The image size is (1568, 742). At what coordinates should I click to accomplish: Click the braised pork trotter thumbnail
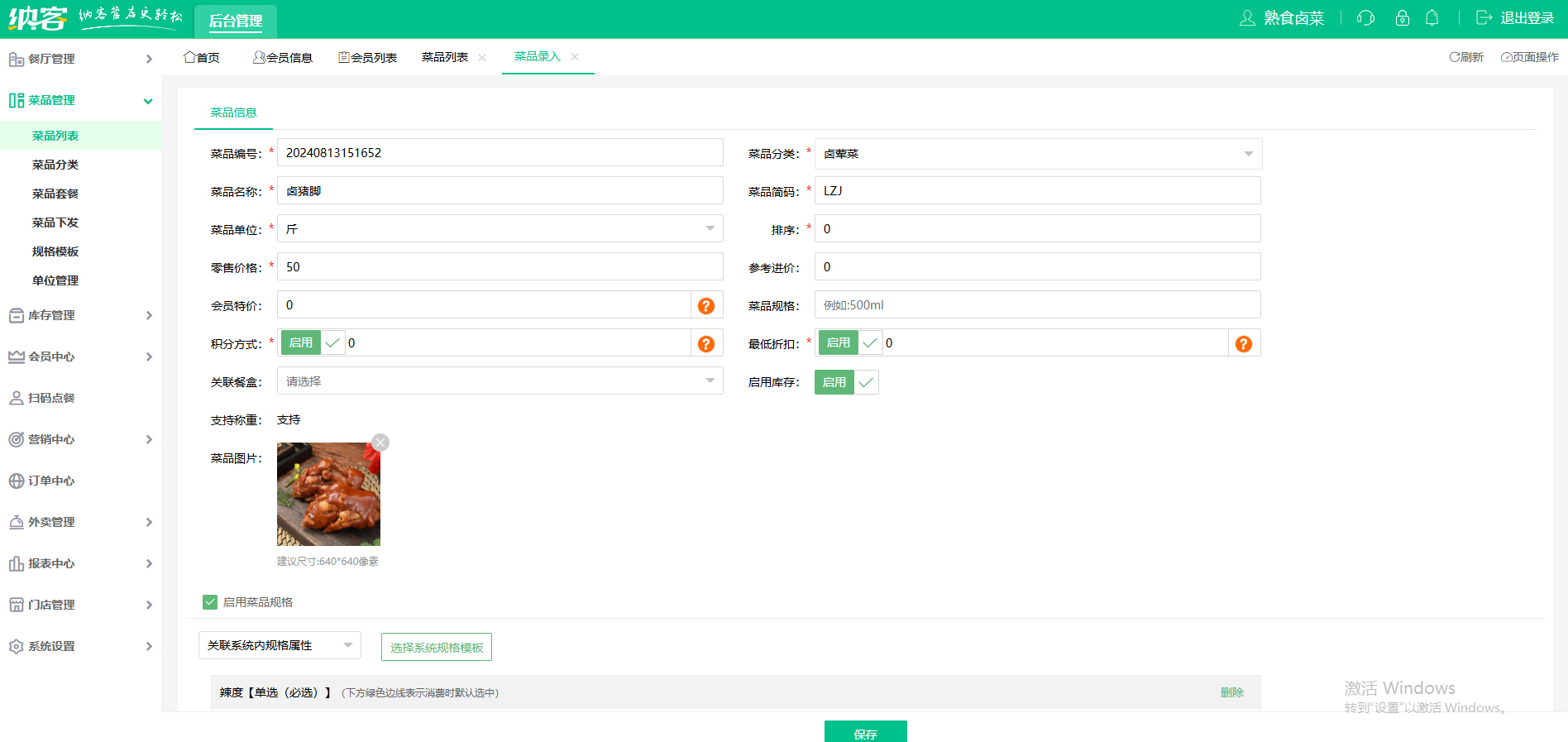click(x=328, y=495)
